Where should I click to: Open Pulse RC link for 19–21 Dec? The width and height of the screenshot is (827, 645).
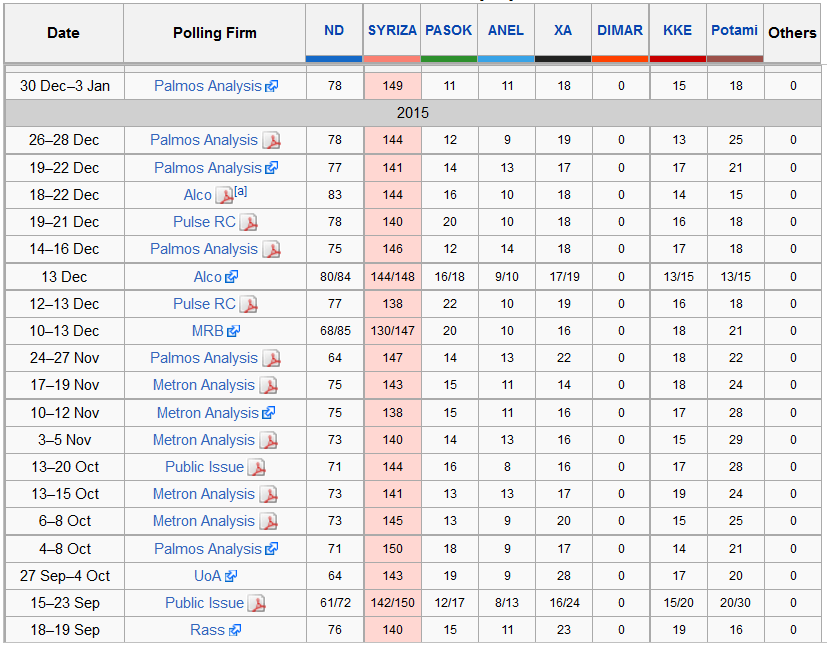(204, 222)
